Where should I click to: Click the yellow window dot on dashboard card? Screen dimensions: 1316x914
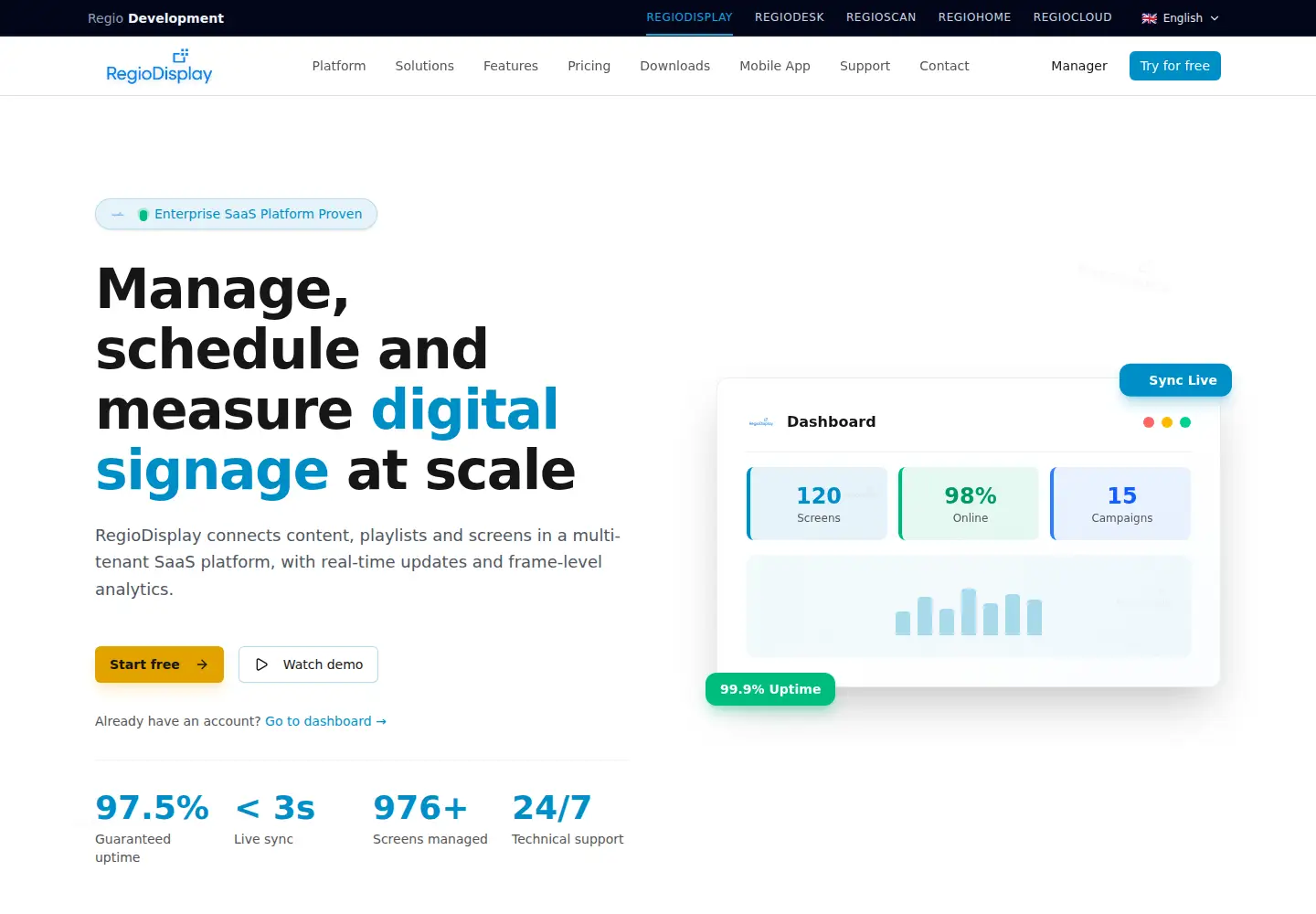(1167, 422)
